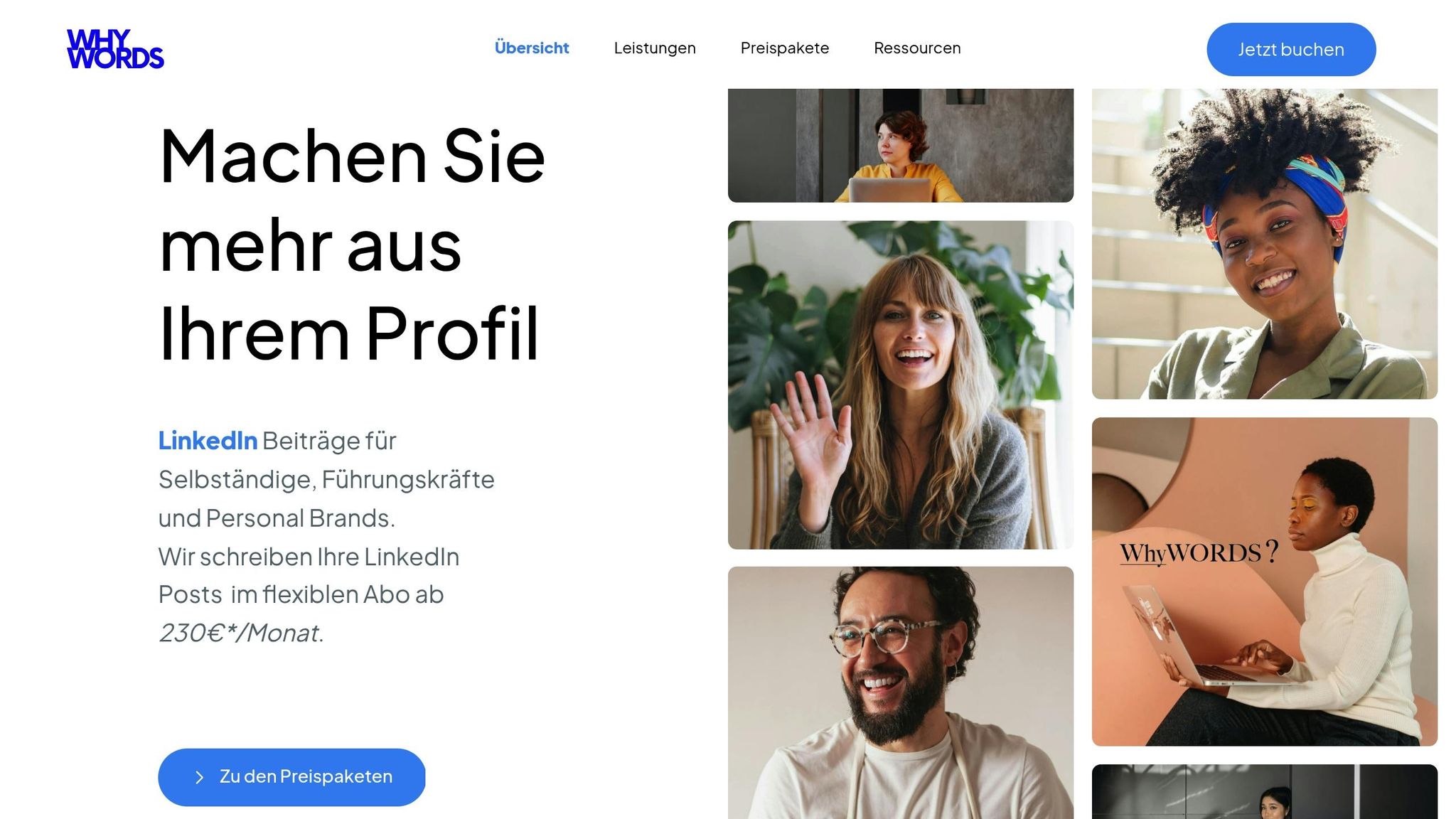
Task: Select photo of woman with colorful headband
Action: tap(1265, 244)
